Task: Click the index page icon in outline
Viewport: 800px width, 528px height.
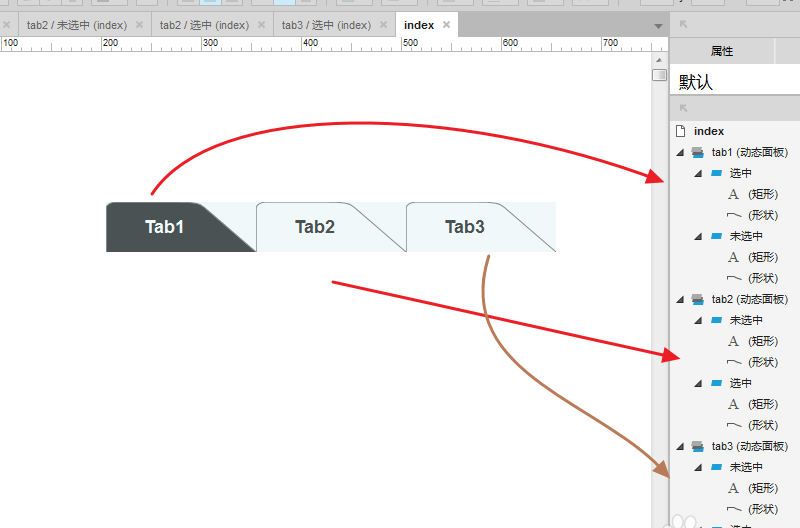Action: [x=681, y=131]
